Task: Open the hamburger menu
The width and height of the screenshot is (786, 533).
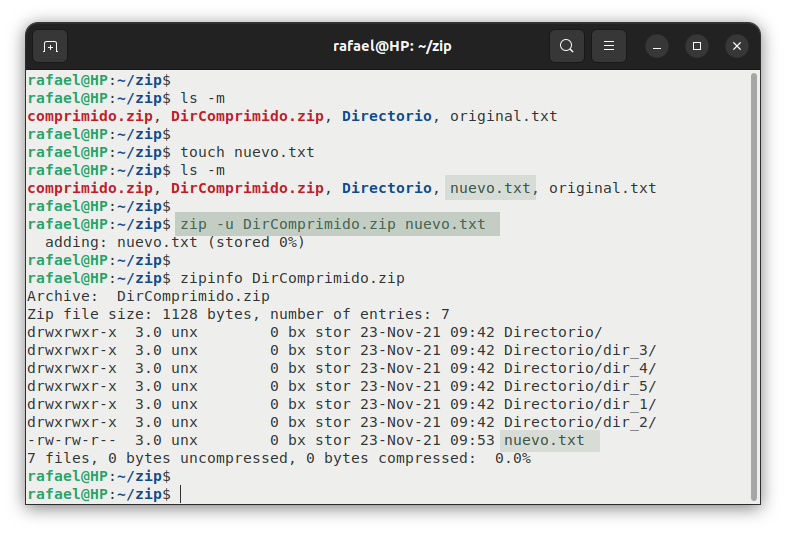Action: (609, 46)
